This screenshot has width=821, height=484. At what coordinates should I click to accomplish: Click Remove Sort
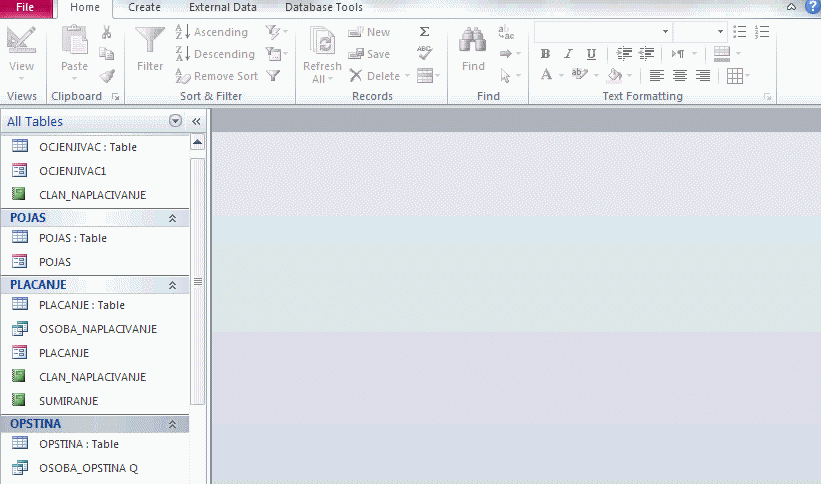217,76
